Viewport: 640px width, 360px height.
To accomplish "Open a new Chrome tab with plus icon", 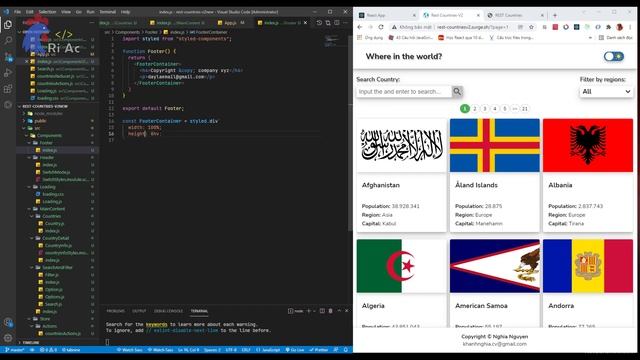I will pyautogui.click(x=555, y=15).
